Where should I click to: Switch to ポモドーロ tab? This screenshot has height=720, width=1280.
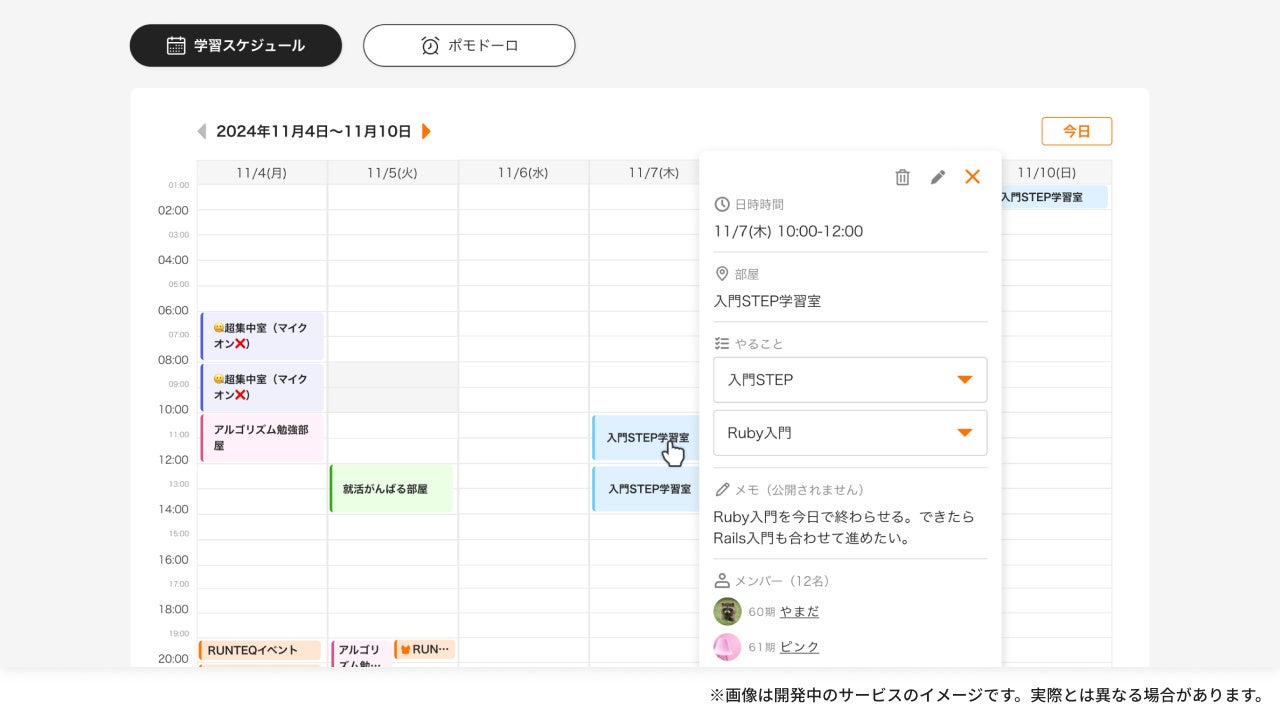coord(469,45)
